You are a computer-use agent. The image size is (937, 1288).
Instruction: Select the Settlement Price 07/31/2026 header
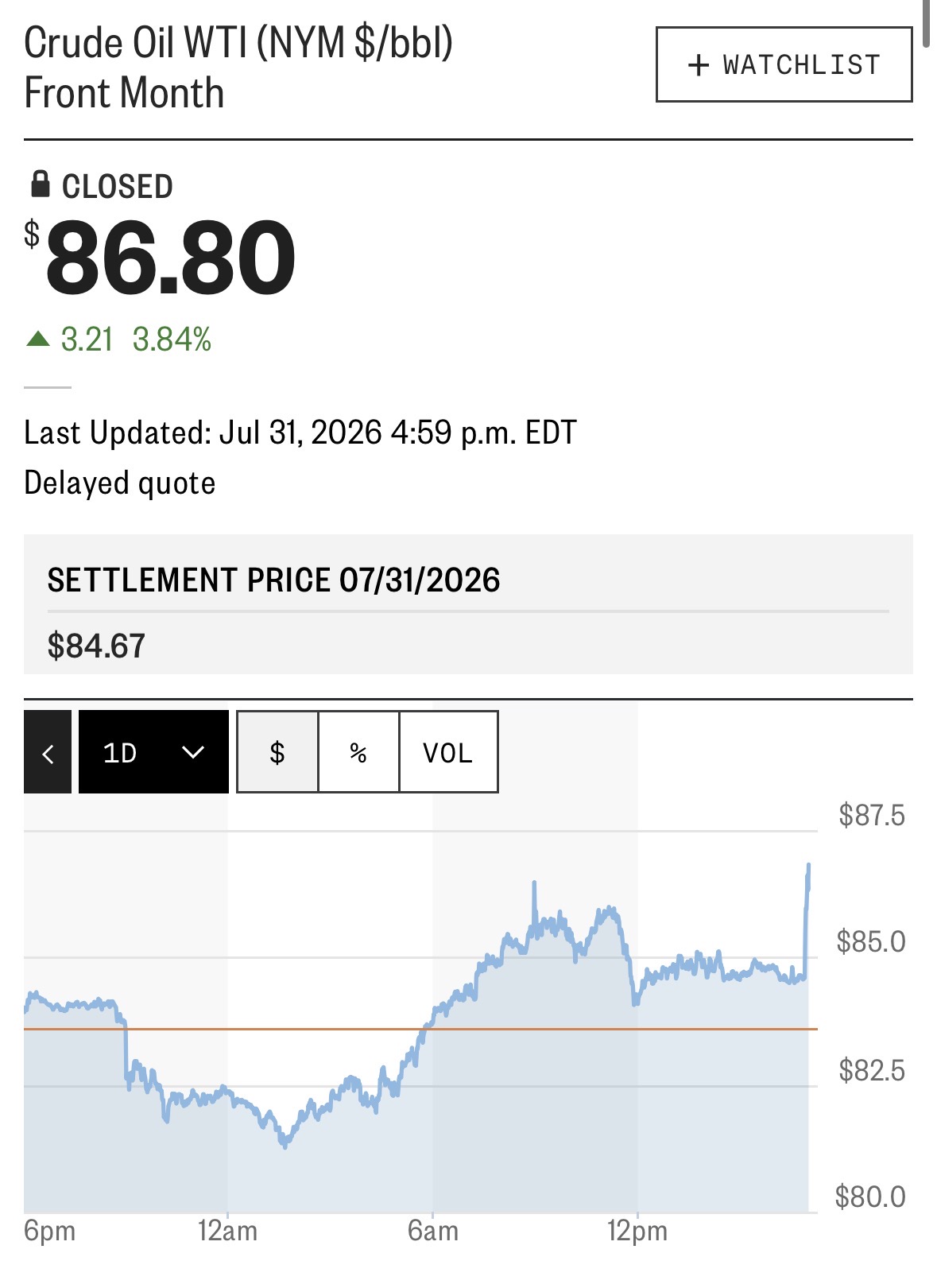point(273,580)
